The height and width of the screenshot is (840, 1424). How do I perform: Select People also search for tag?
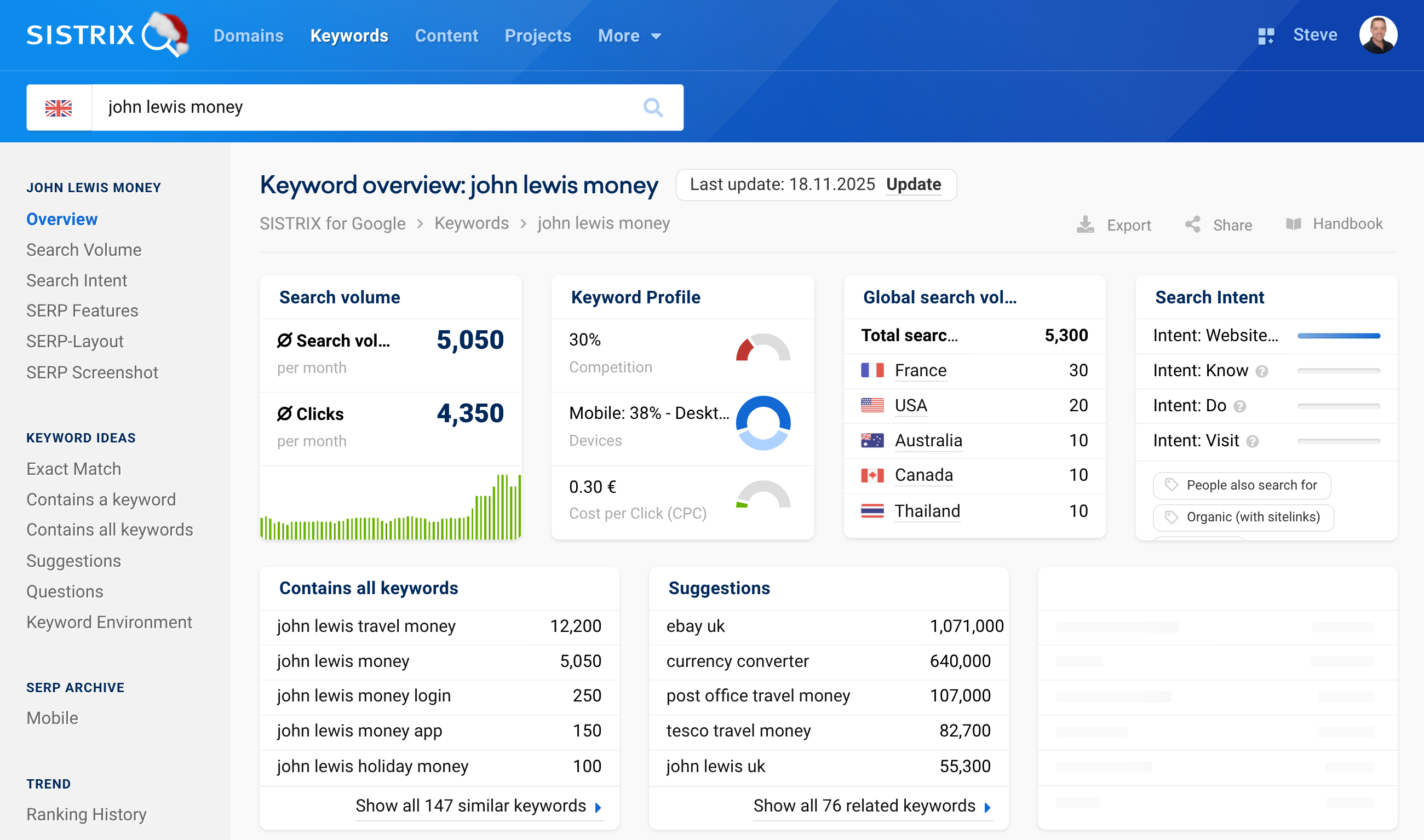1242,485
